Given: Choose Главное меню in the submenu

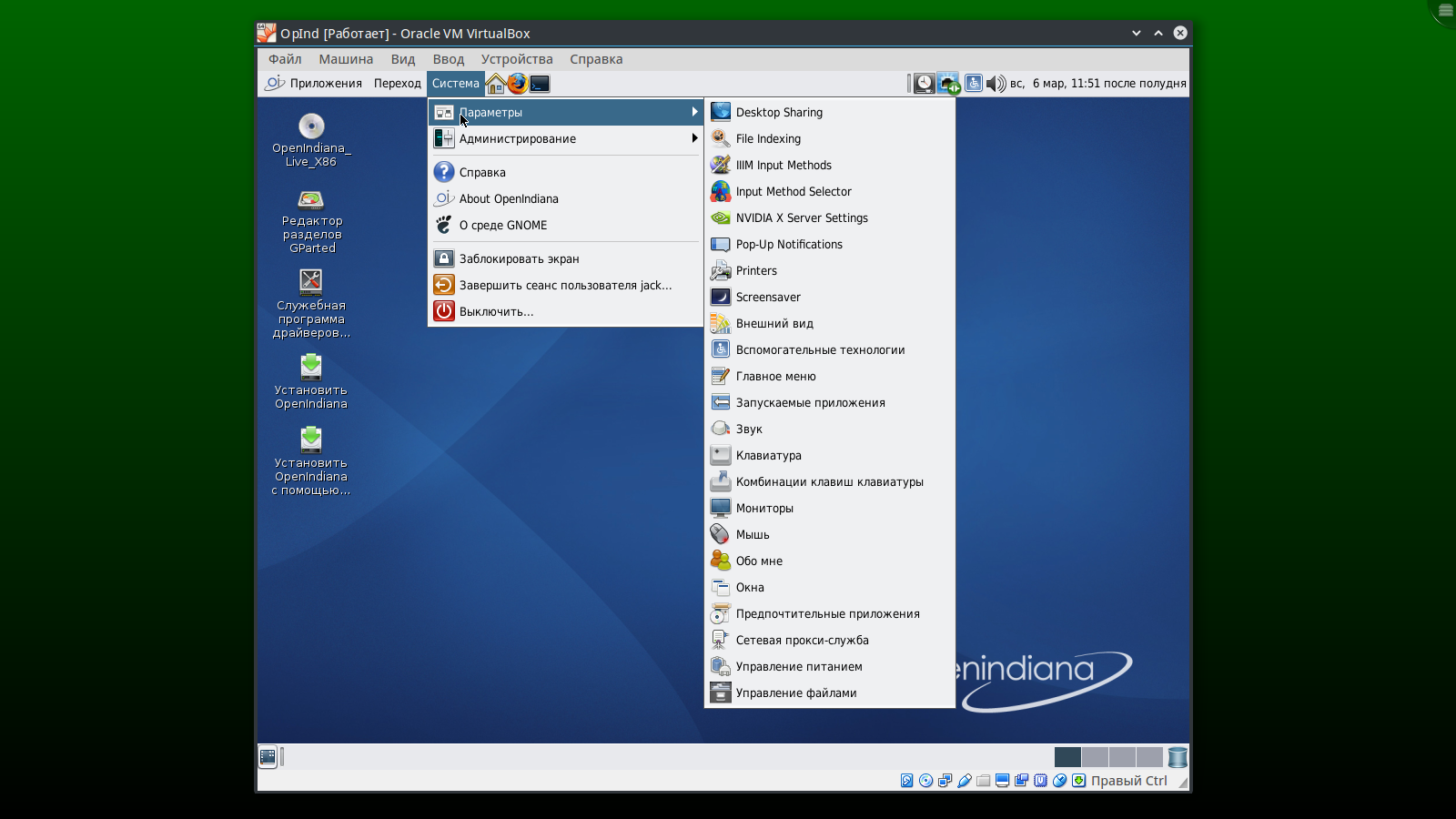Looking at the screenshot, I should point(830,376).
